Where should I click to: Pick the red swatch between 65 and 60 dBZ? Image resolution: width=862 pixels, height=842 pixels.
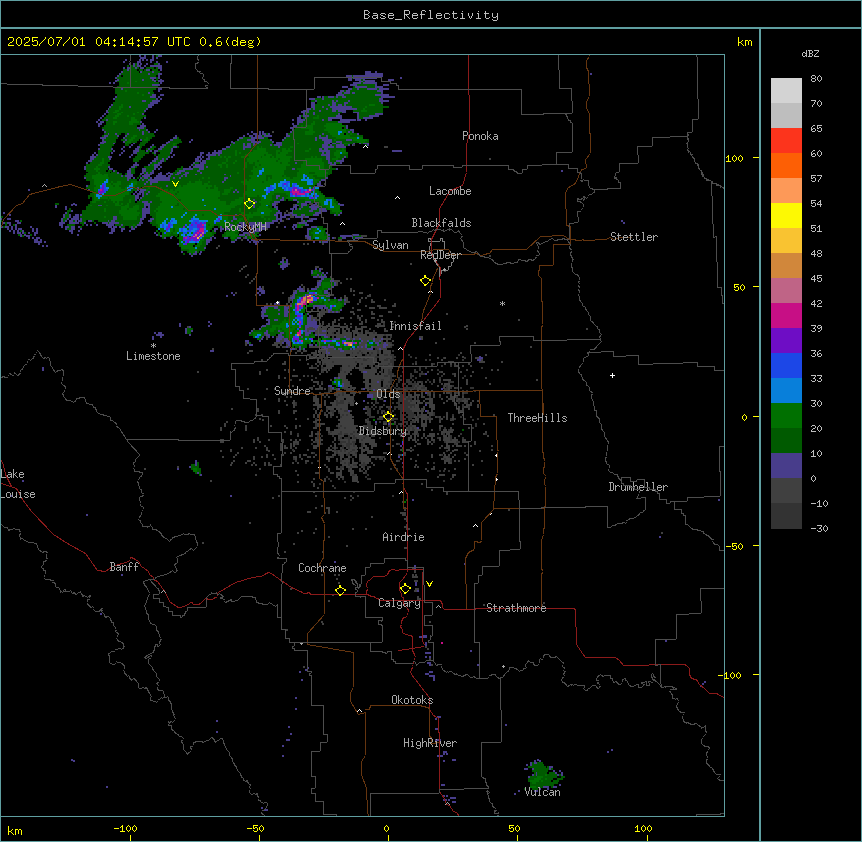pos(786,141)
